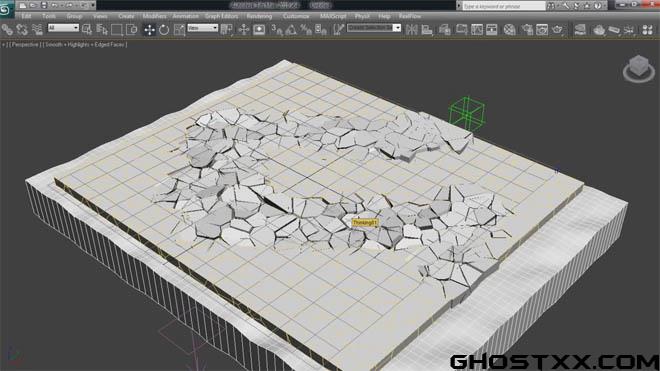This screenshot has width=660, height=371.
Task: Open the Modifiers menu
Action: tap(154, 16)
